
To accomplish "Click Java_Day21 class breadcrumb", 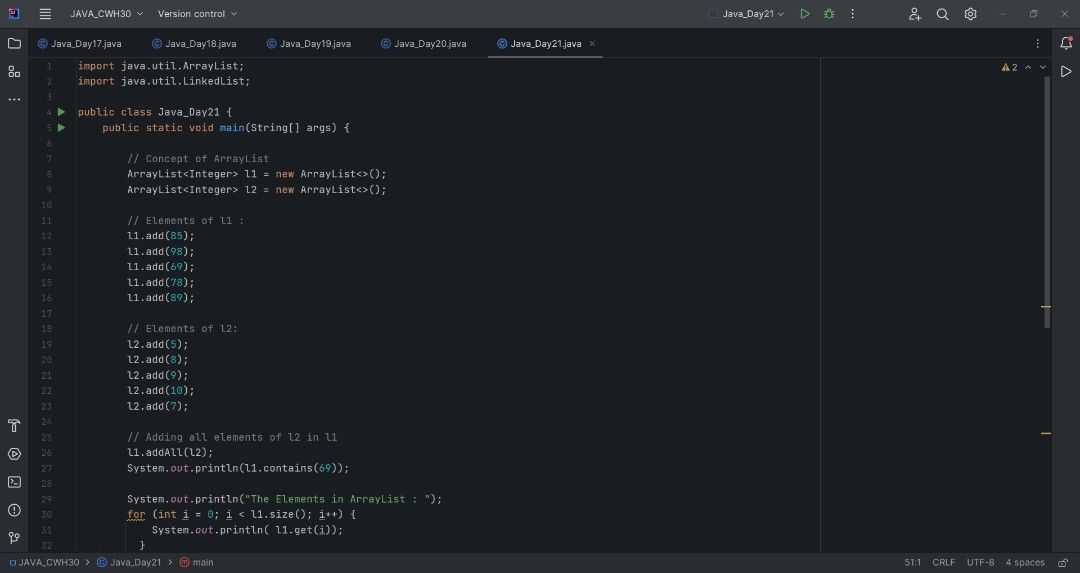I will point(129,563).
